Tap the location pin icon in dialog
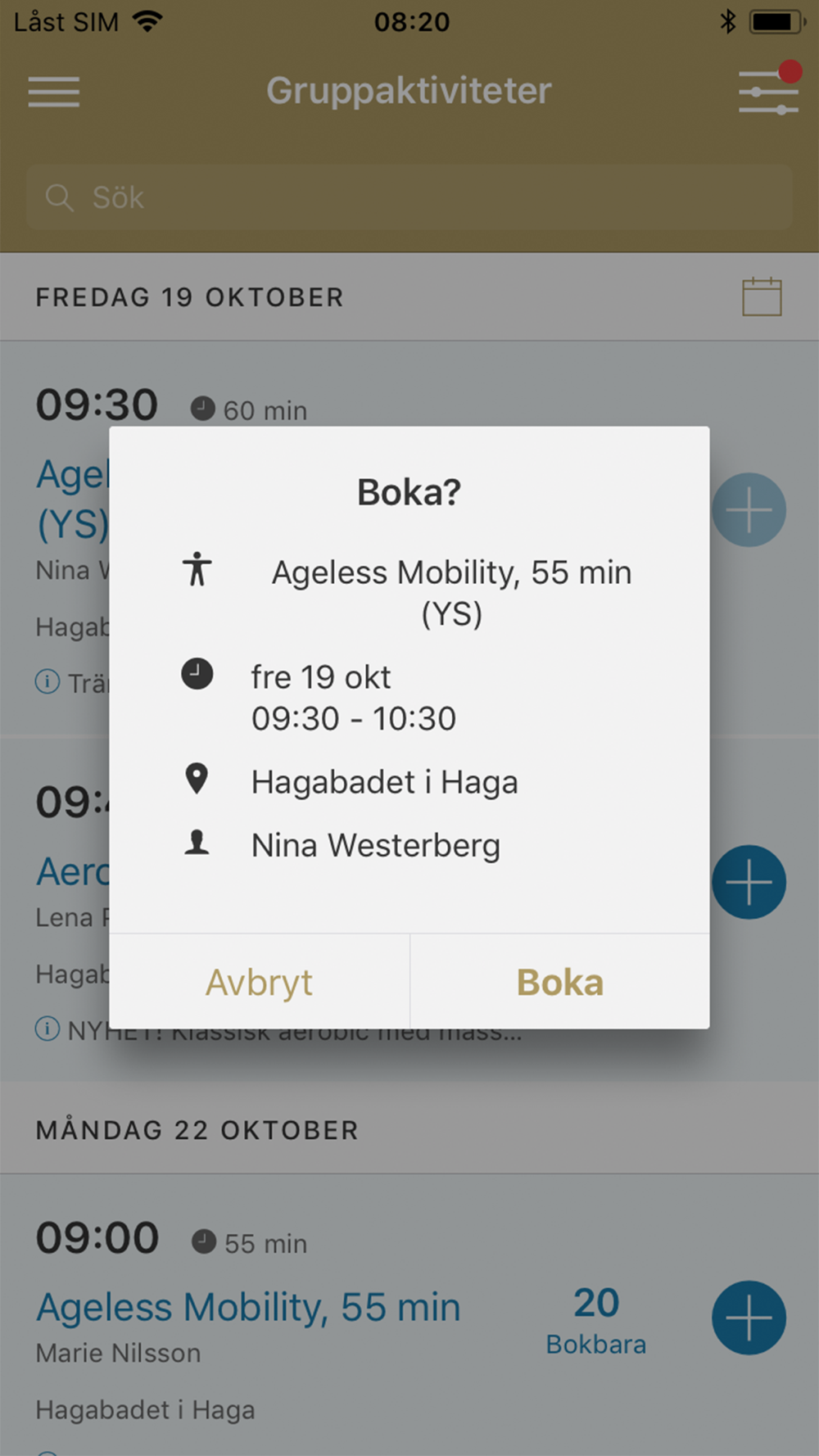Image resolution: width=819 pixels, height=1456 pixels. [197, 780]
